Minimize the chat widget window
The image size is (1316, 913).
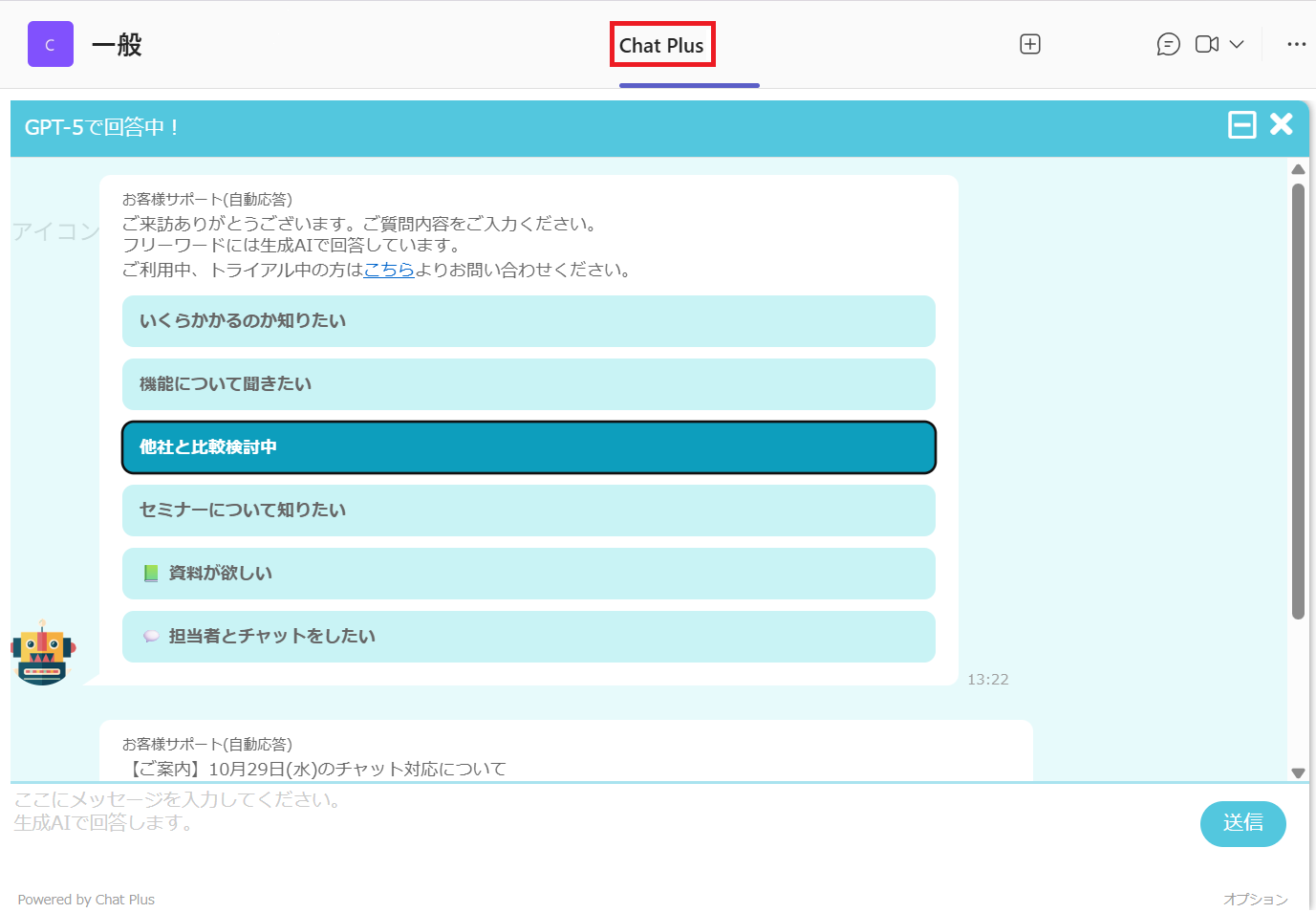1241,125
